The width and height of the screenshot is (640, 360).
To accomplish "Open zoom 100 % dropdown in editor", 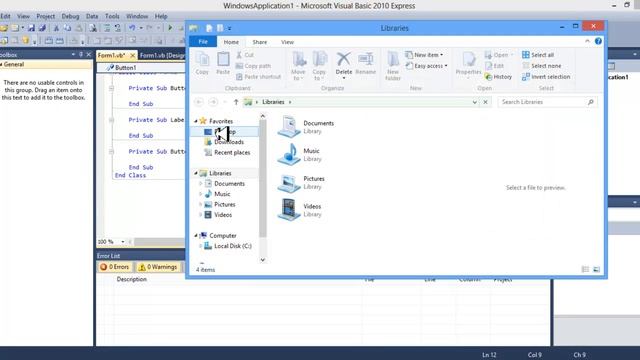I will pos(122,242).
